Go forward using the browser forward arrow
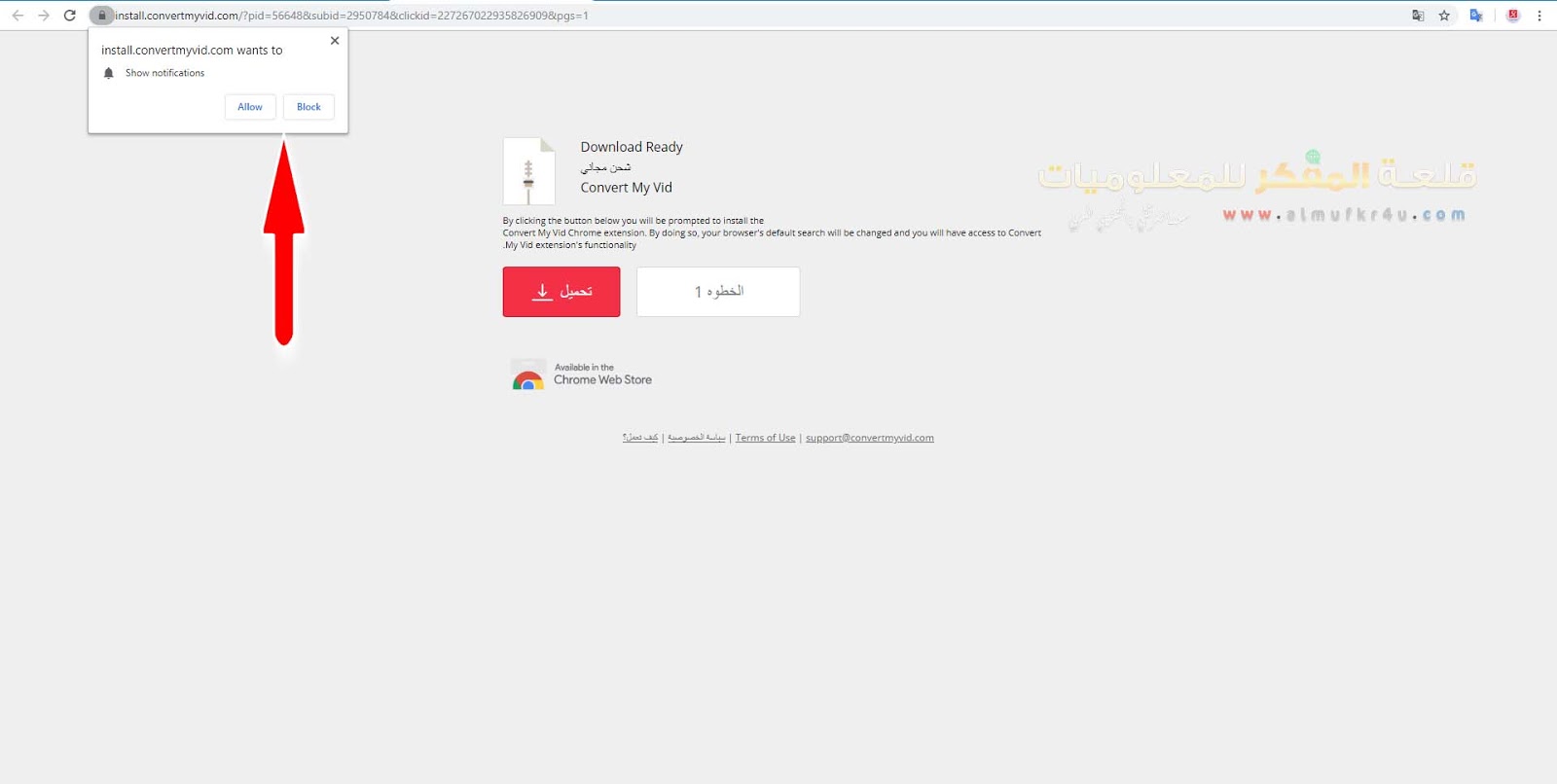1557x784 pixels. coord(44,16)
